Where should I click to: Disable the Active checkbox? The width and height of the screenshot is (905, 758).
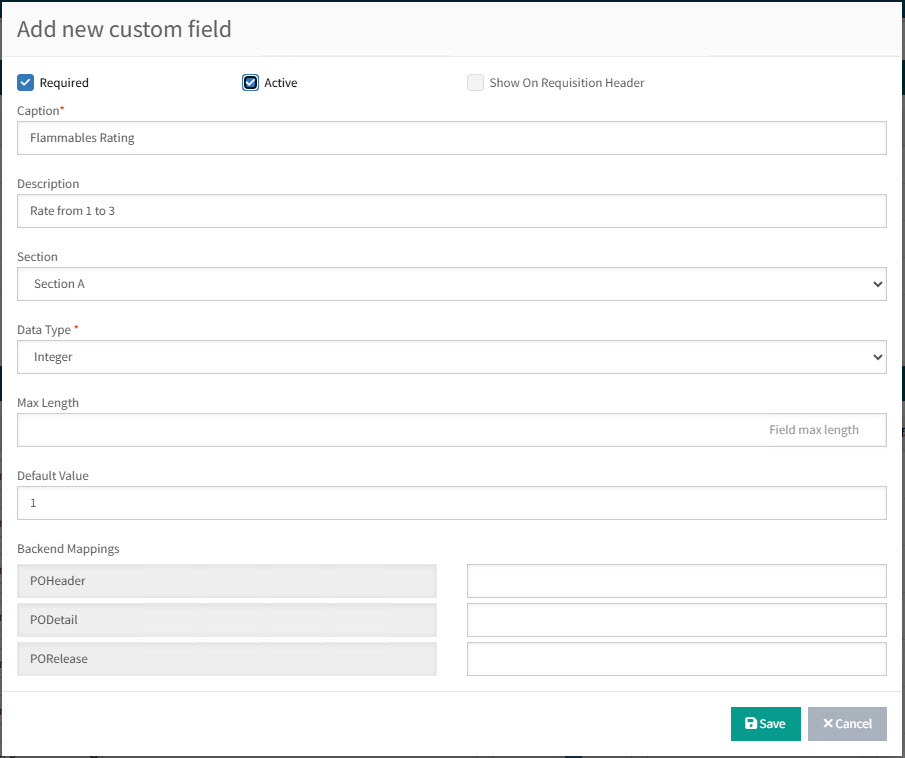[250, 82]
